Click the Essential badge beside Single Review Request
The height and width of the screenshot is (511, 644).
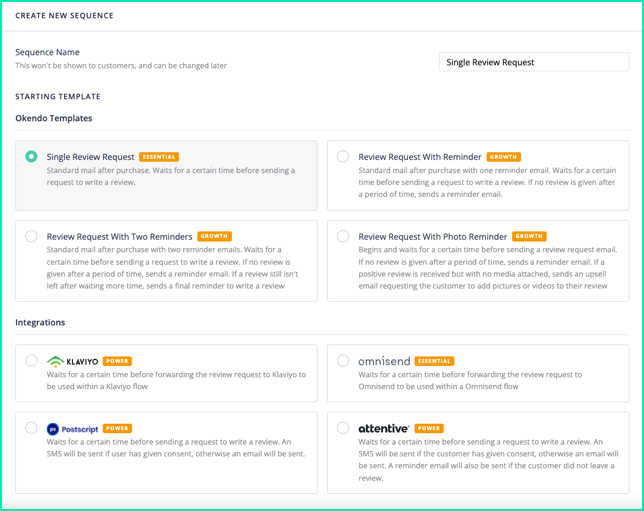[x=159, y=157]
